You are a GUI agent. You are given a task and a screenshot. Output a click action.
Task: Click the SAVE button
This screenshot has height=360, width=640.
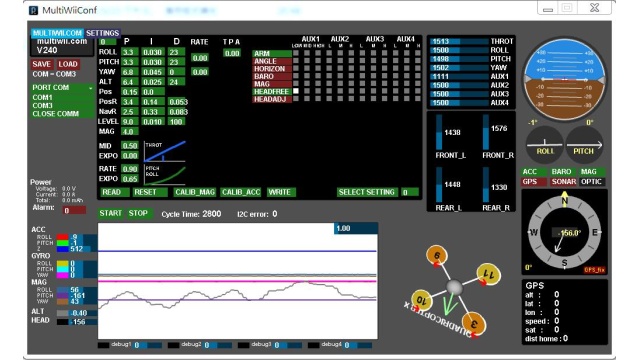click(x=42, y=64)
